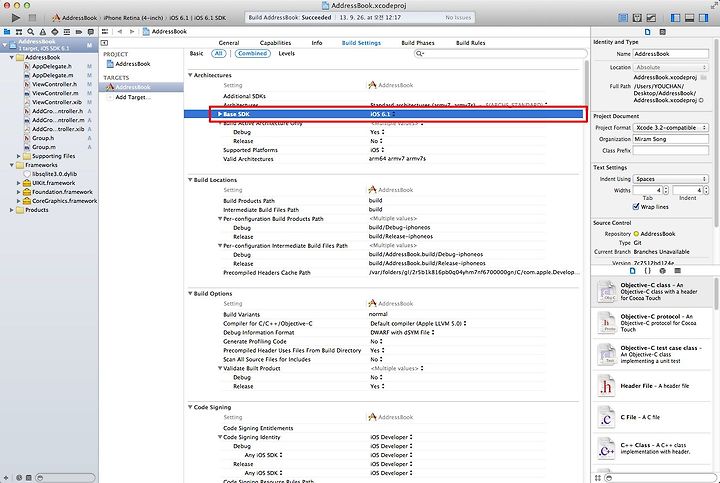Switch to the Build Settings tab

[x=361, y=43]
